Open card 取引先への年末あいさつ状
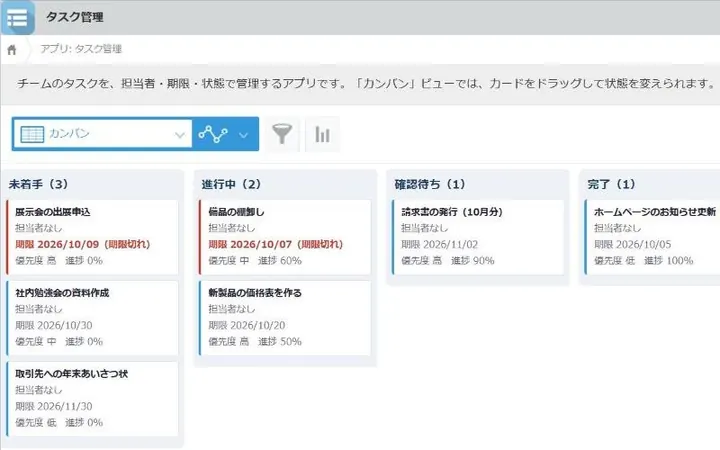The width and height of the screenshot is (720, 450). pos(92,399)
